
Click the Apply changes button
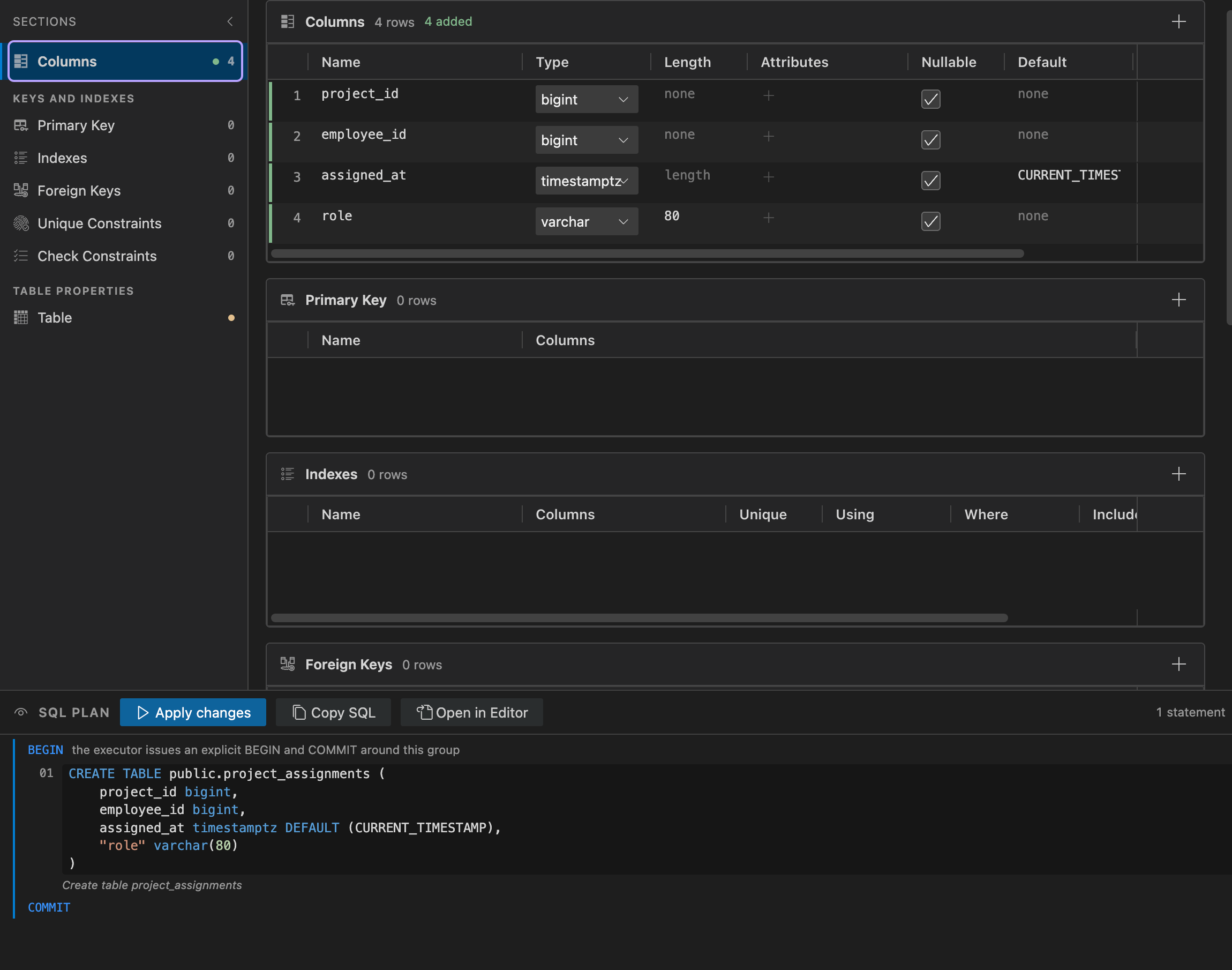click(193, 712)
